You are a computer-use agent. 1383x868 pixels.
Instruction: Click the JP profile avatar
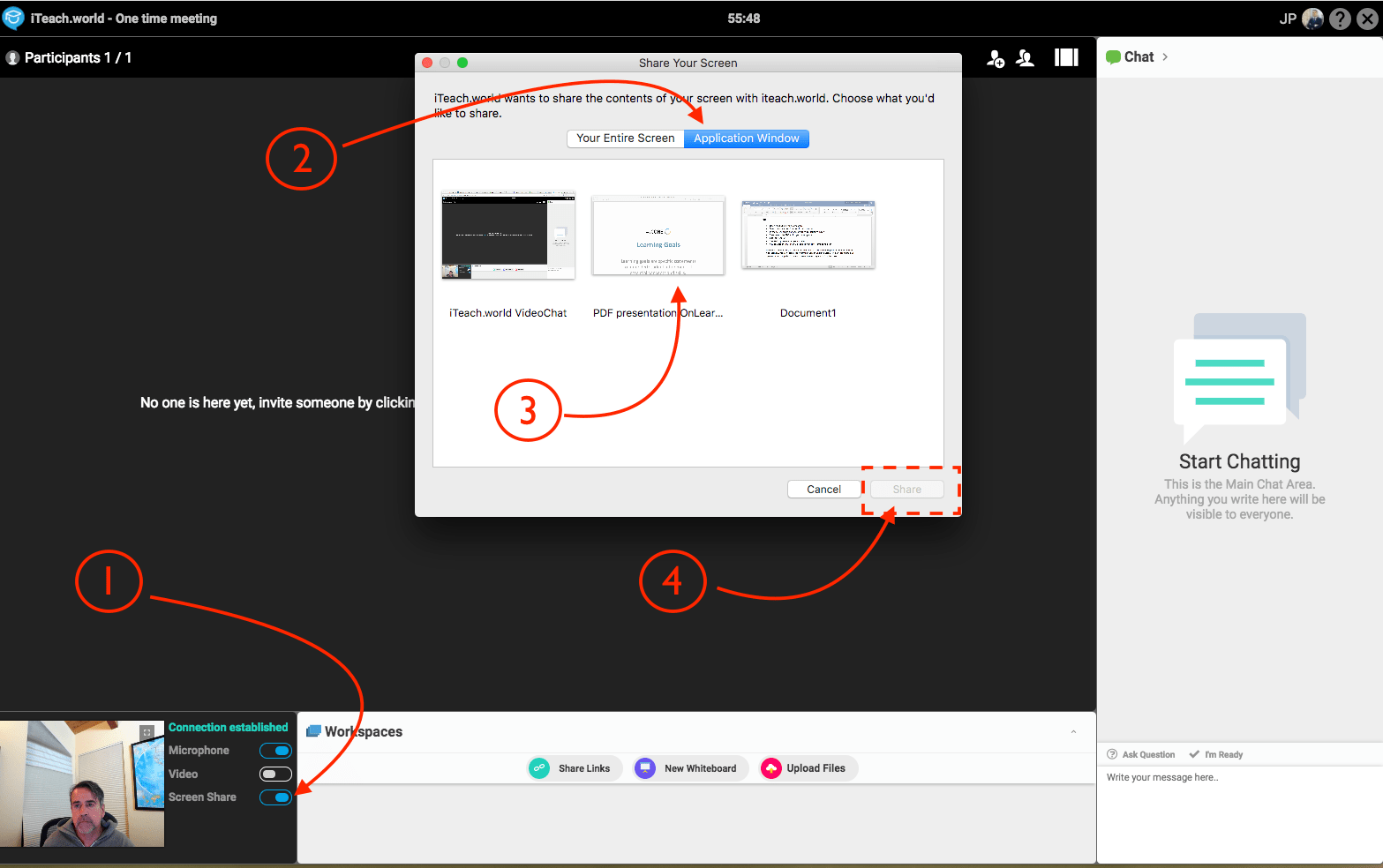(x=1313, y=19)
